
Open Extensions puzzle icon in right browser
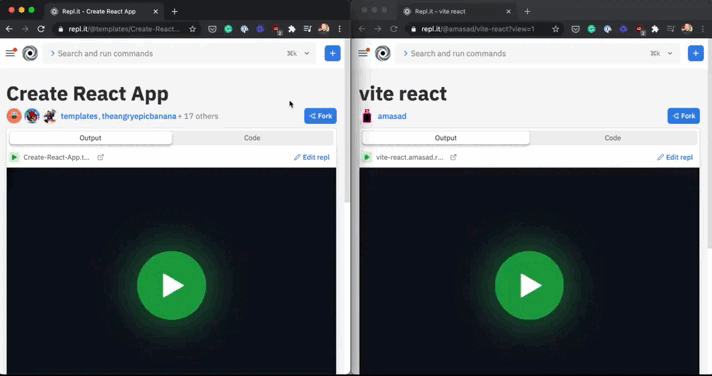click(655, 29)
